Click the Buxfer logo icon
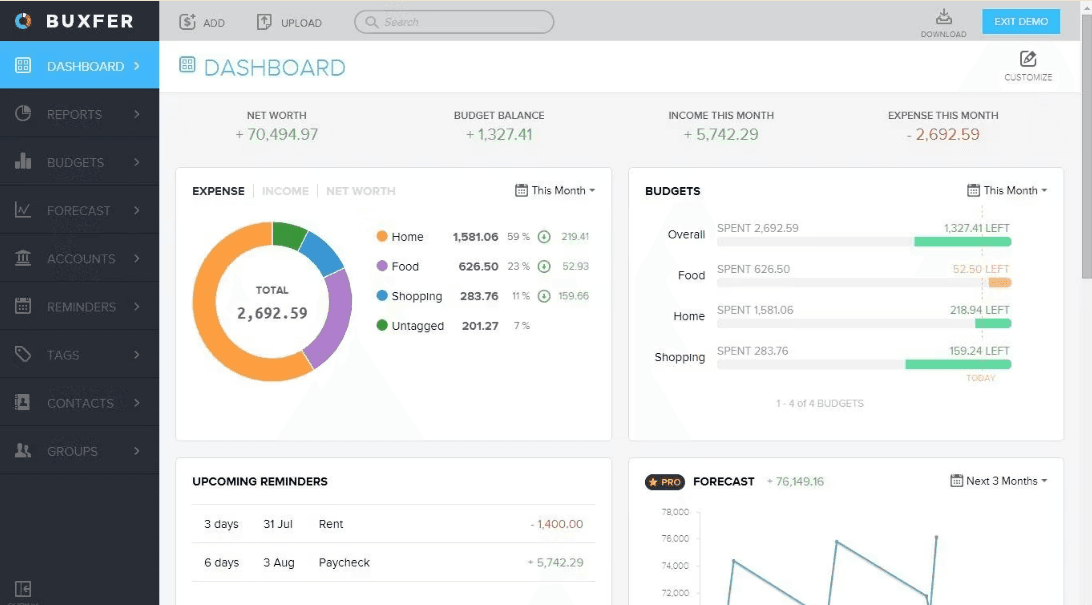 [x=23, y=21]
